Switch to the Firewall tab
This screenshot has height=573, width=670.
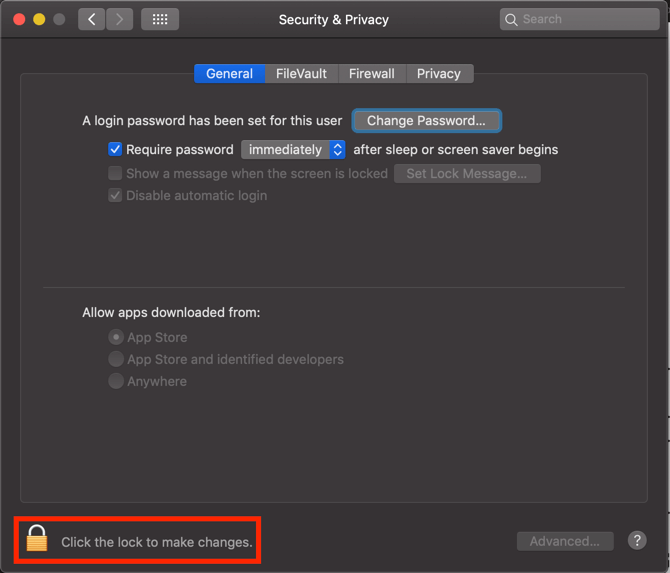[x=372, y=73]
